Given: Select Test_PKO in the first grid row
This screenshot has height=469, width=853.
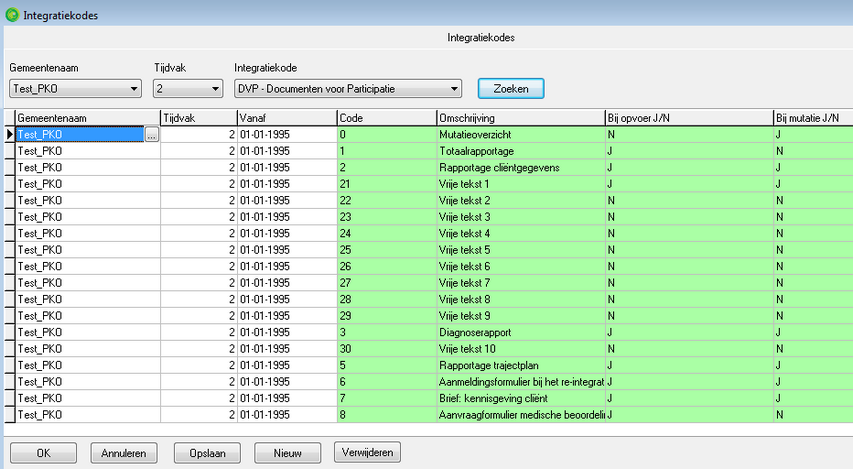Looking at the screenshot, I should [80, 134].
